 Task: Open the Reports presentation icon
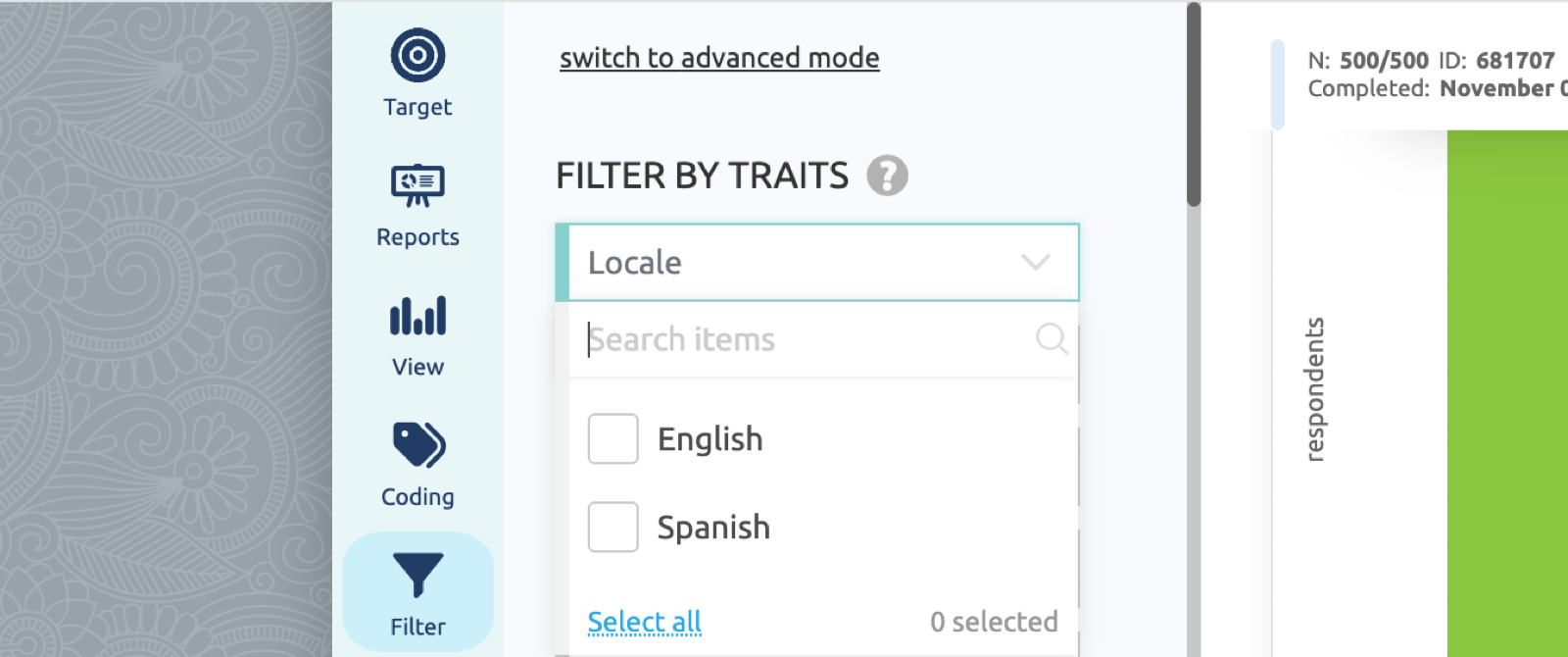(x=417, y=185)
